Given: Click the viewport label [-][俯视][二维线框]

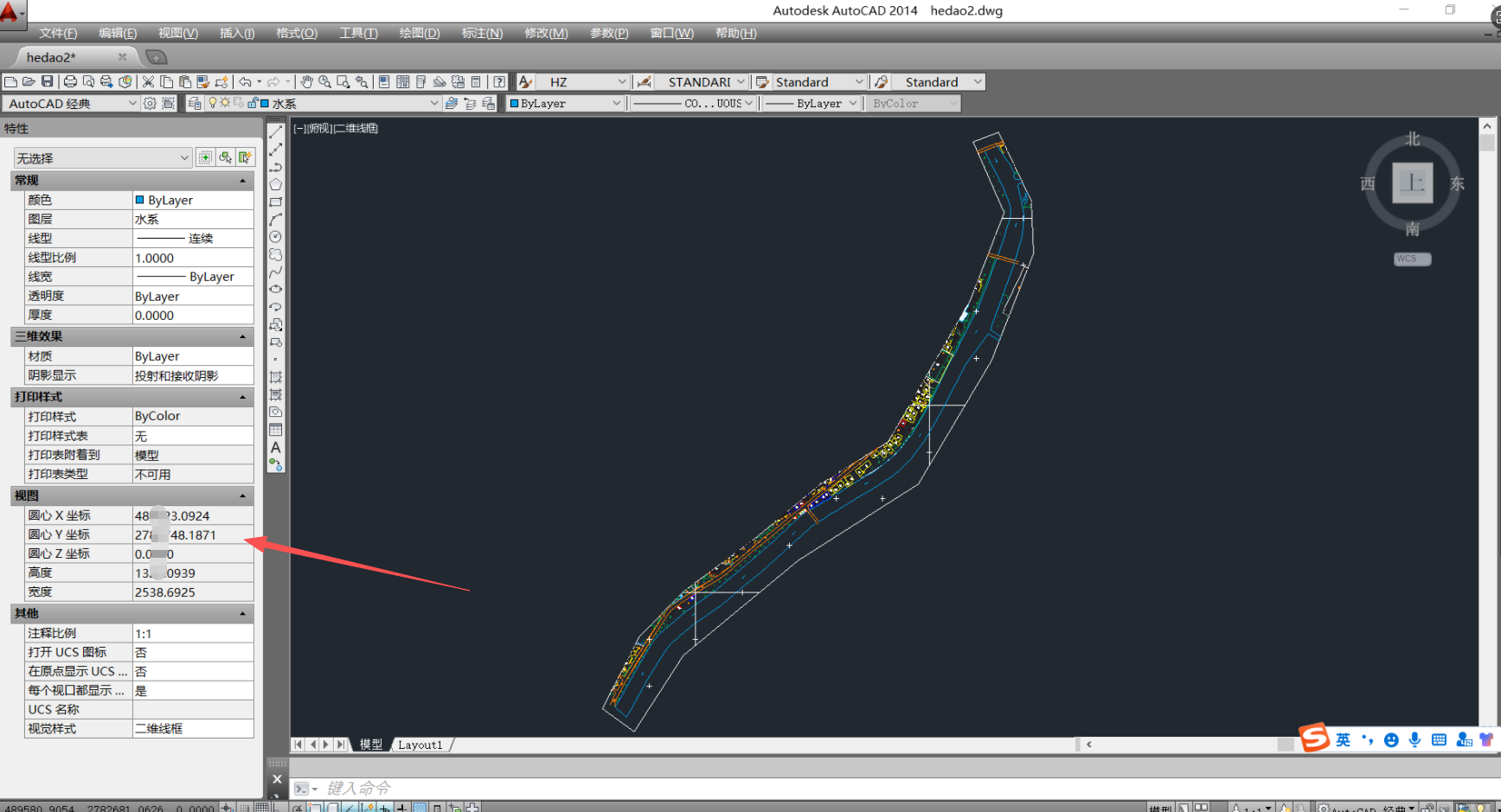Looking at the screenshot, I should click(336, 128).
